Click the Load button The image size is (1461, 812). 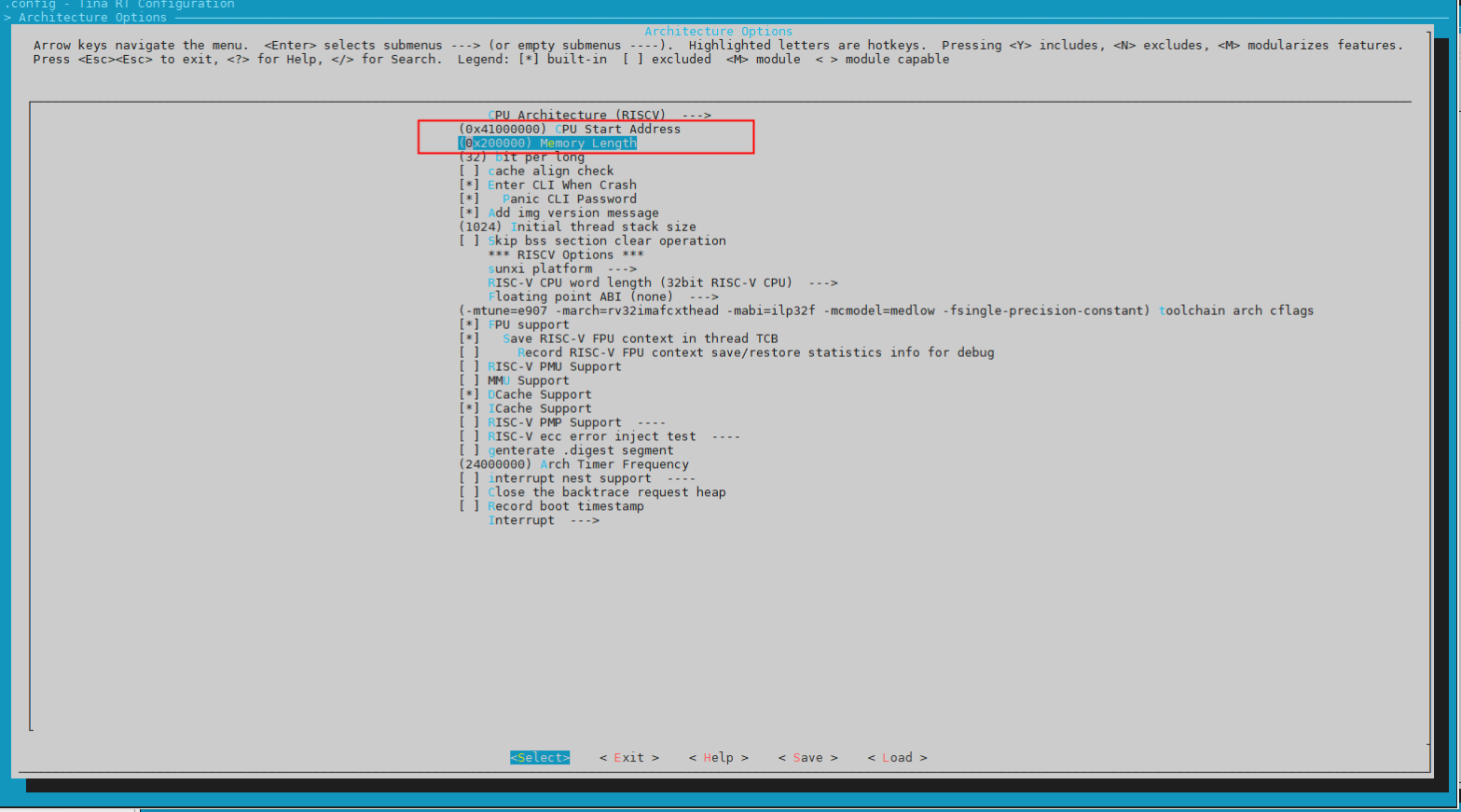click(x=897, y=757)
